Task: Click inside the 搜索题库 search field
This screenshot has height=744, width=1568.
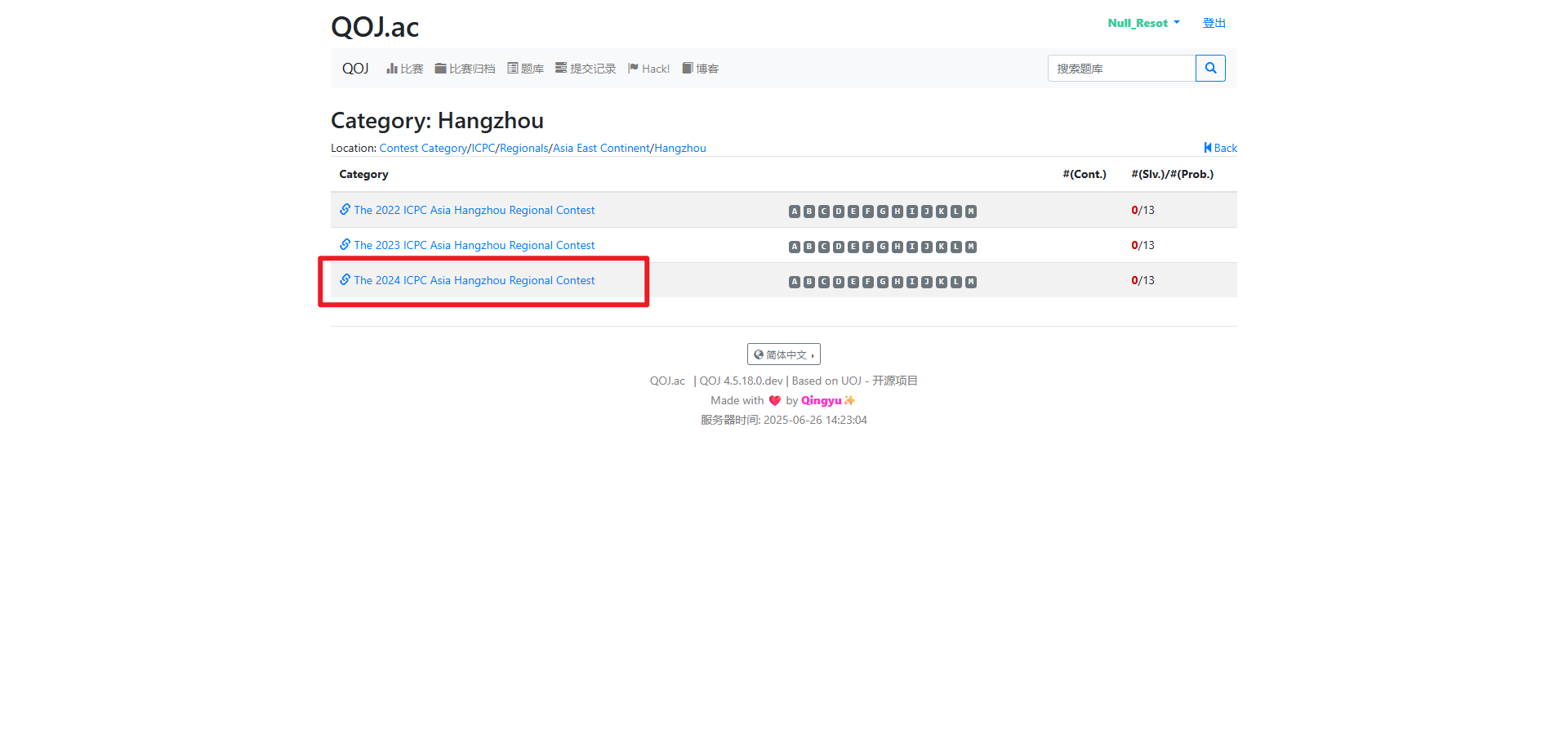Action: (x=1121, y=69)
